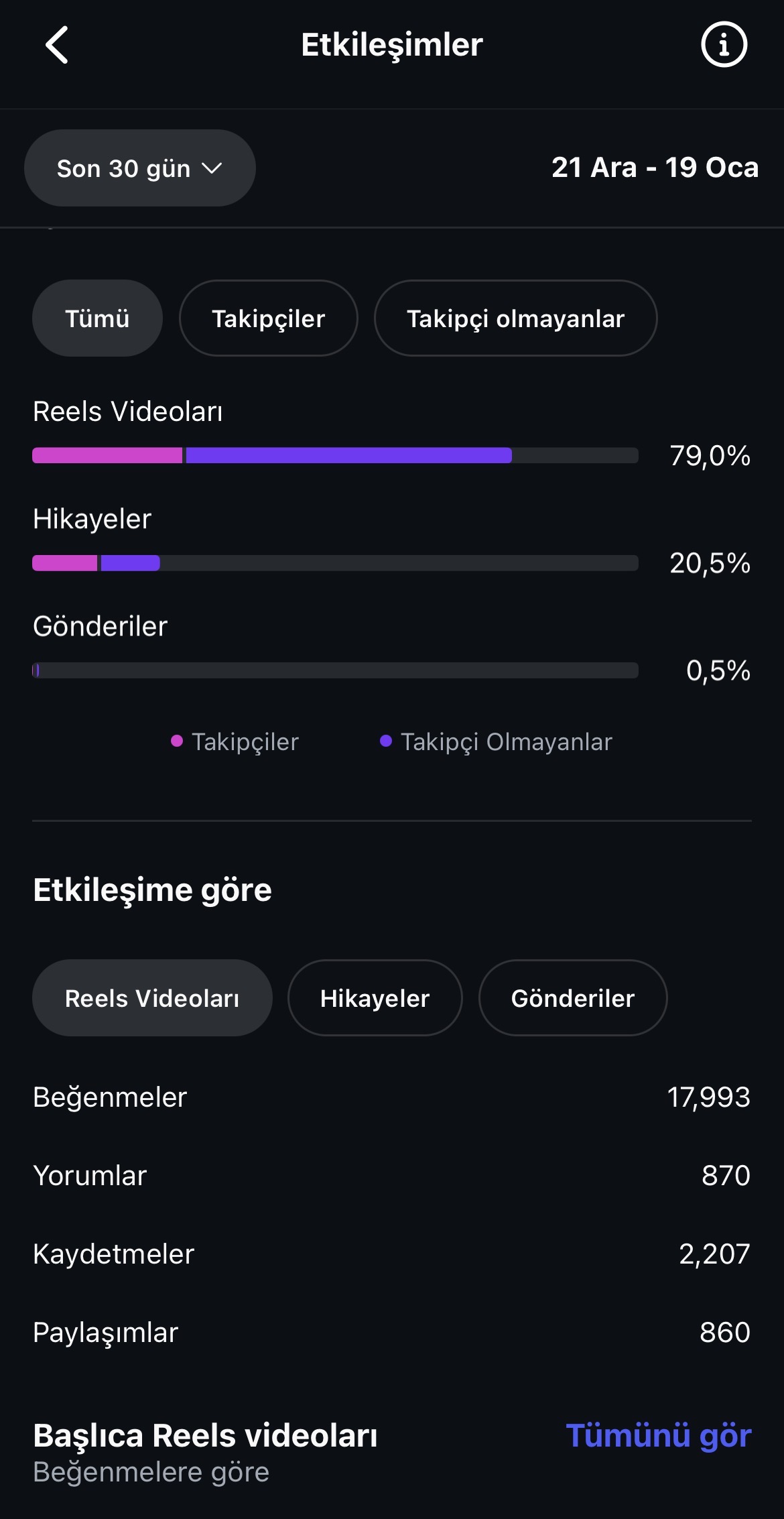Select the Takipçi olmayanlar filter chip
This screenshot has width=784, height=1519.
point(515,318)
